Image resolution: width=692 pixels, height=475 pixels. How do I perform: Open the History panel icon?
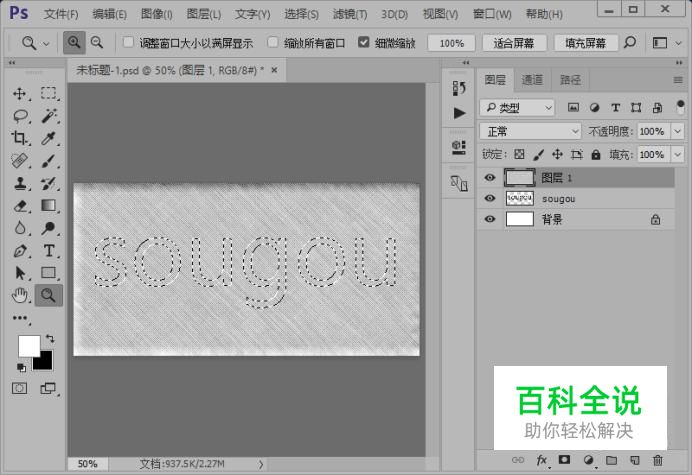coord(459,88)
